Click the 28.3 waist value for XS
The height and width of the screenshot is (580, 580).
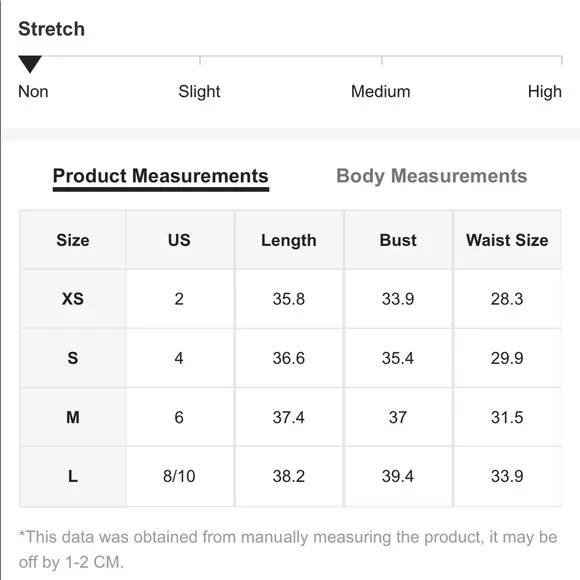click(507, 299)
